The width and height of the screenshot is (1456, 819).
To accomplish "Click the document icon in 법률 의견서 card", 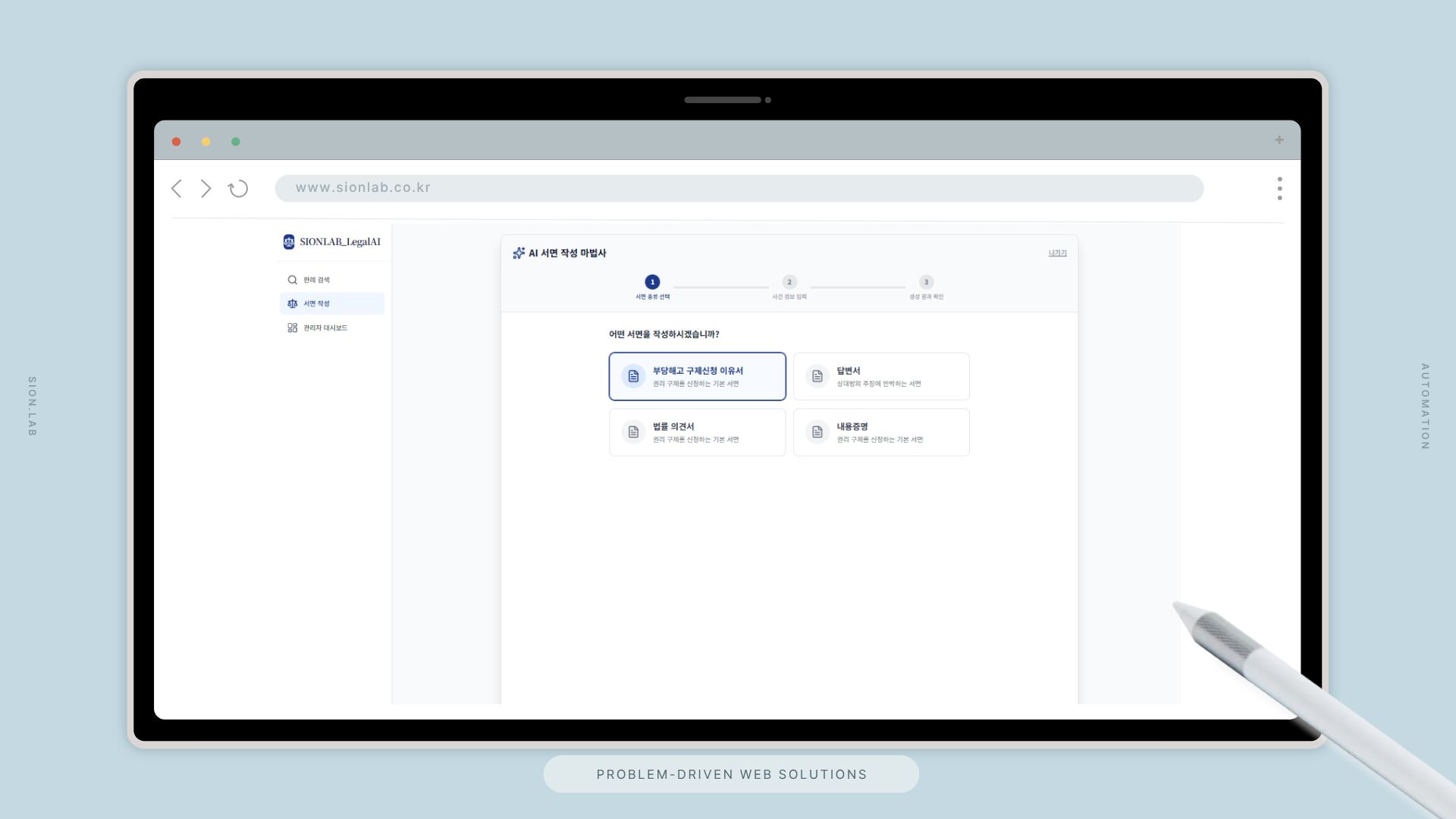I will point(633,432).
